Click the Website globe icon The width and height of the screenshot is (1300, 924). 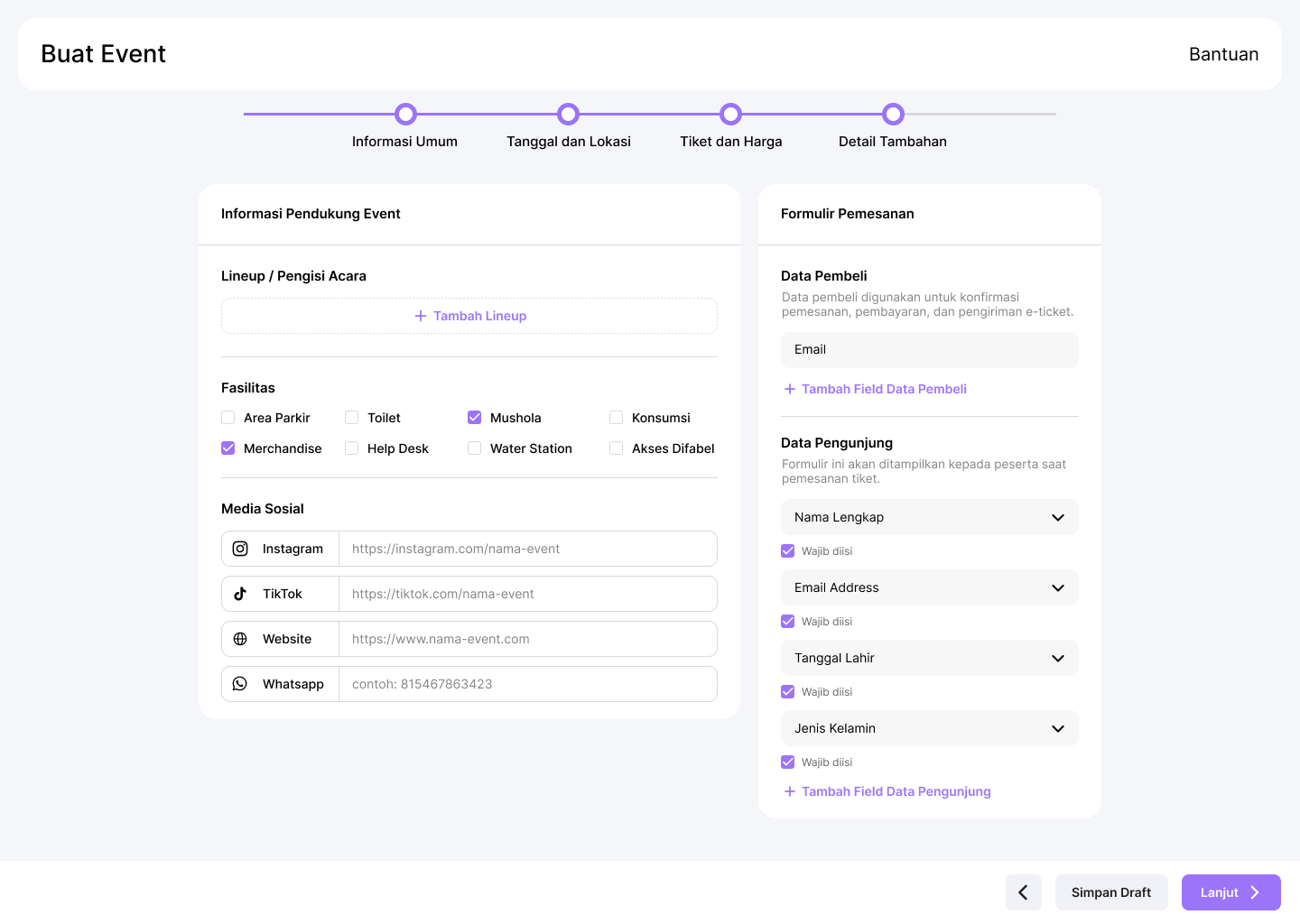[240, 639]
